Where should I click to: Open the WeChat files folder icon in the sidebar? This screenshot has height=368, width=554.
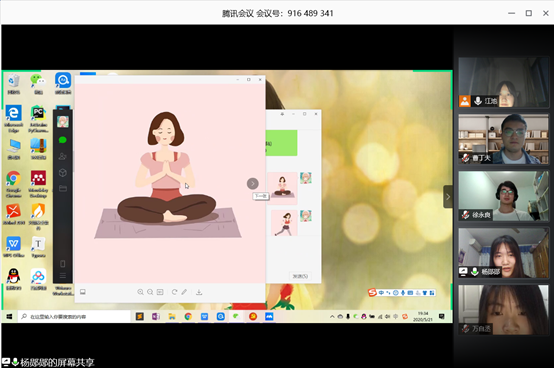point(63,188)
